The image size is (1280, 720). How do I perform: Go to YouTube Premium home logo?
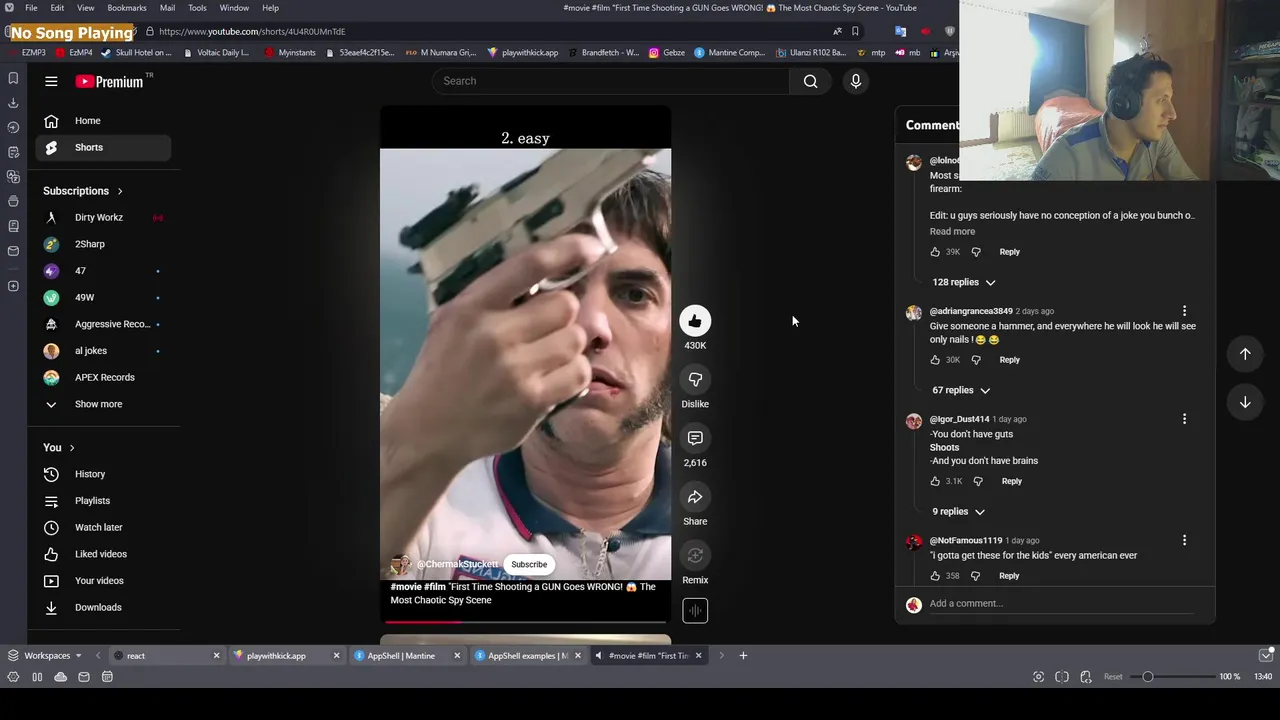point(110,82)
